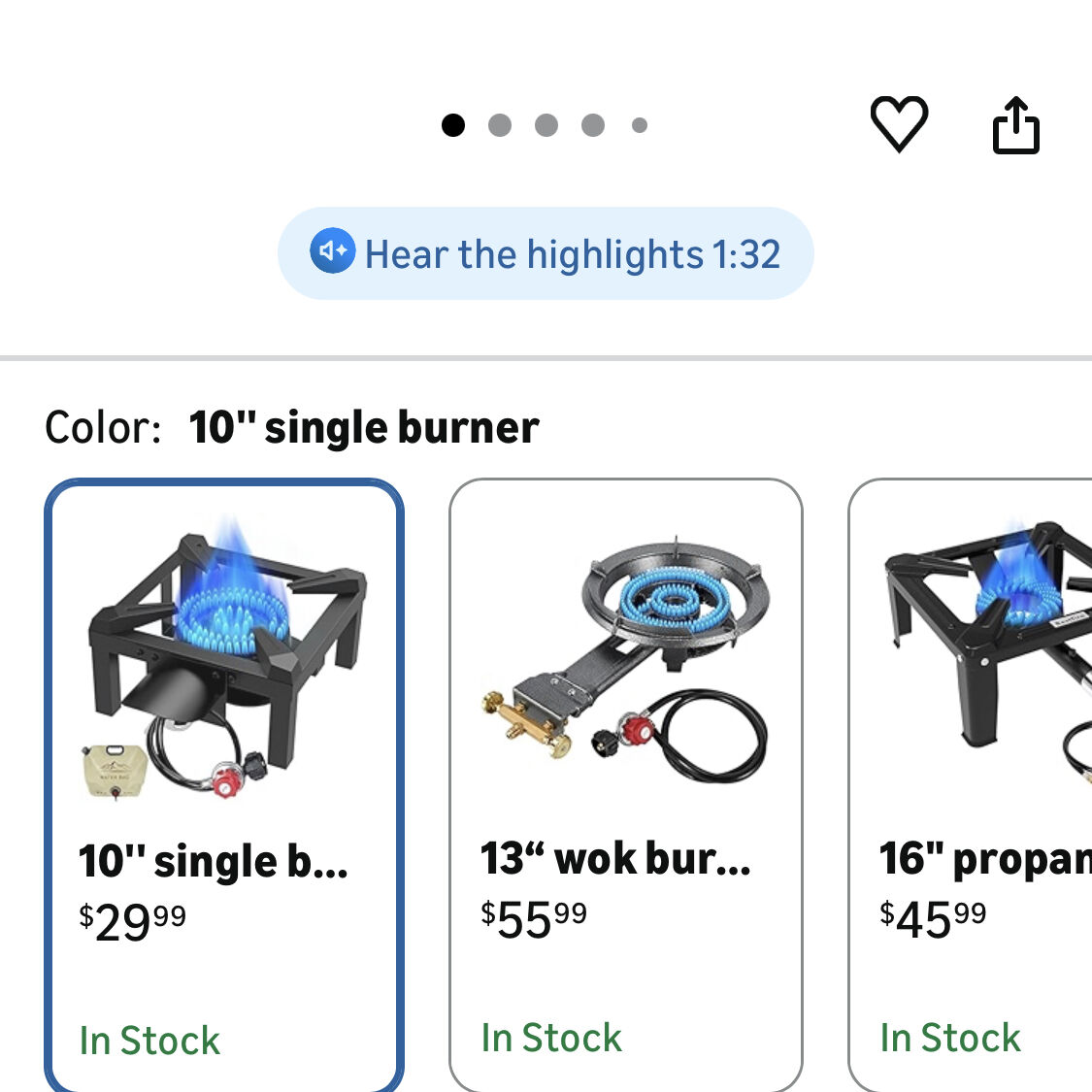1092x1092 pixels.
Task: Tap the speaker icon in Hear the highlights
Action: (x=333, y=250)
